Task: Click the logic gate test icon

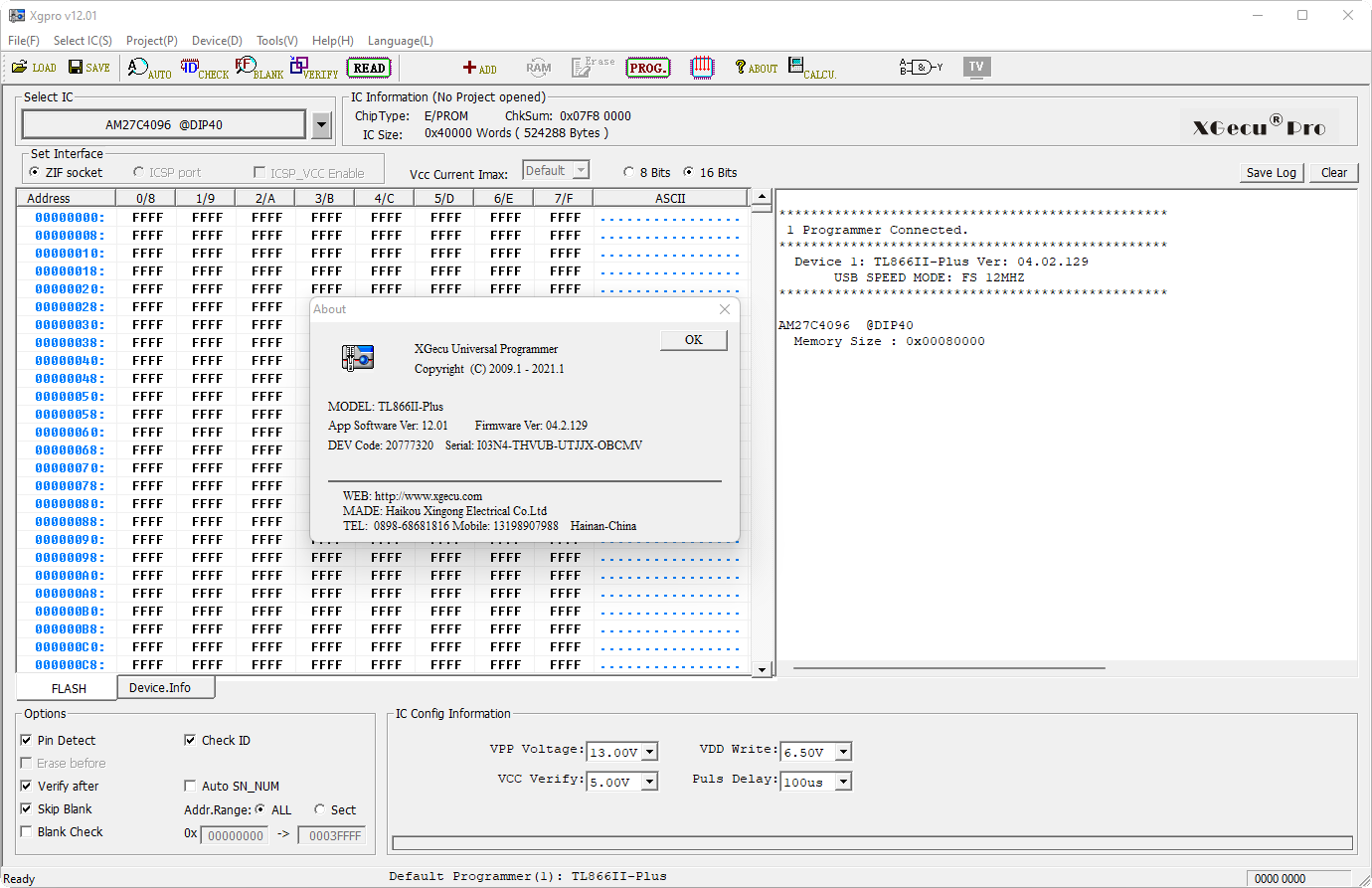Action: click(922, 67)
